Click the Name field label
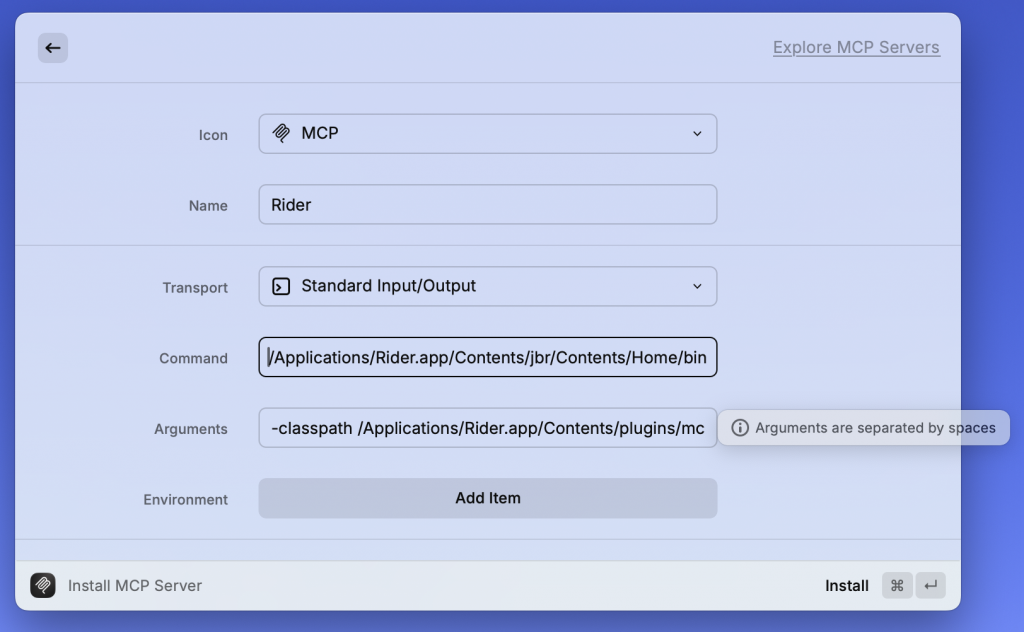Viewport: 1024px width, 632px height. click(208, 206)
